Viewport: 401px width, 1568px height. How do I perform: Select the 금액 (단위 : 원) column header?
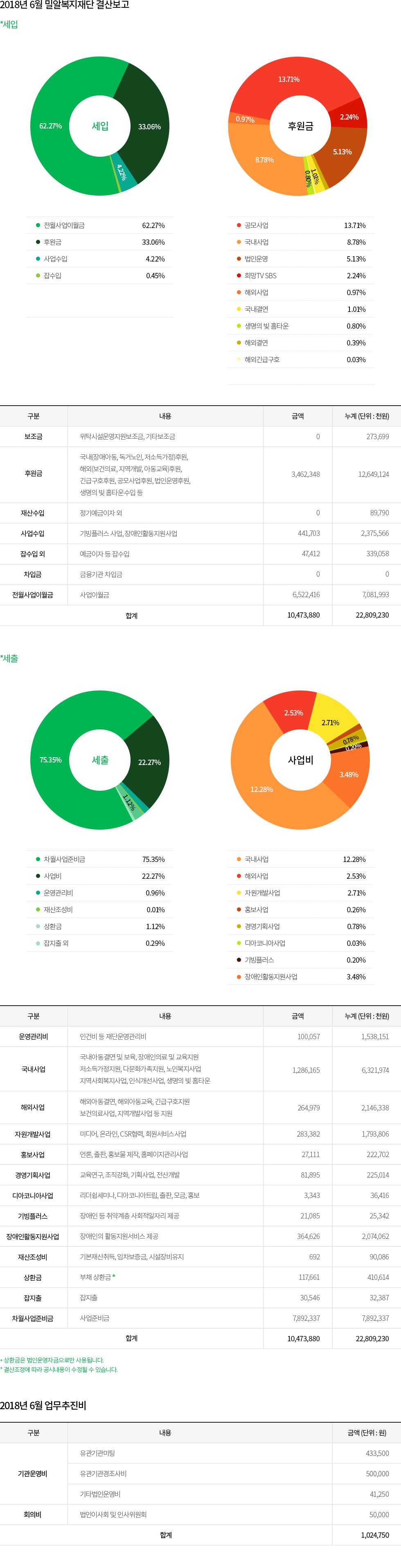point(366,1432)
